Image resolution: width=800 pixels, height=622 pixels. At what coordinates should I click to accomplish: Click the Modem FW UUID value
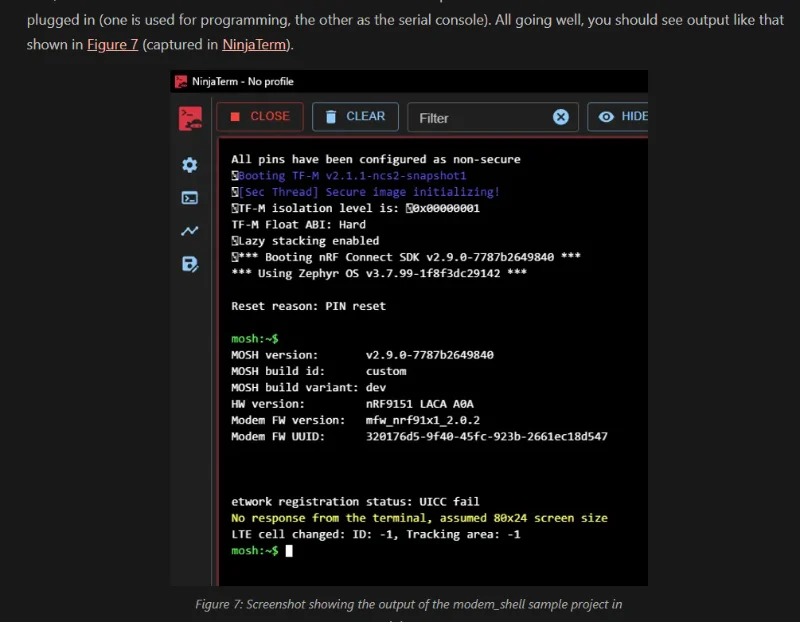pos(486,436)
